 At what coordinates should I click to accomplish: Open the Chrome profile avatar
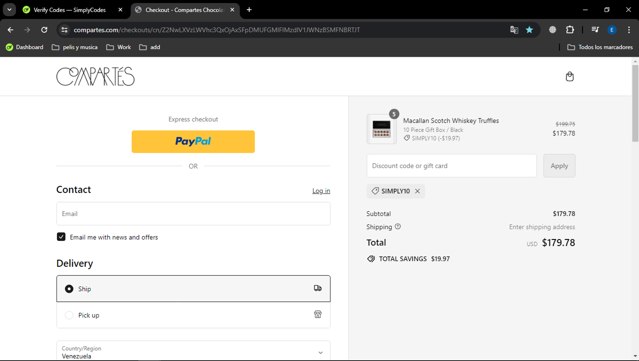tap(612, 30)
